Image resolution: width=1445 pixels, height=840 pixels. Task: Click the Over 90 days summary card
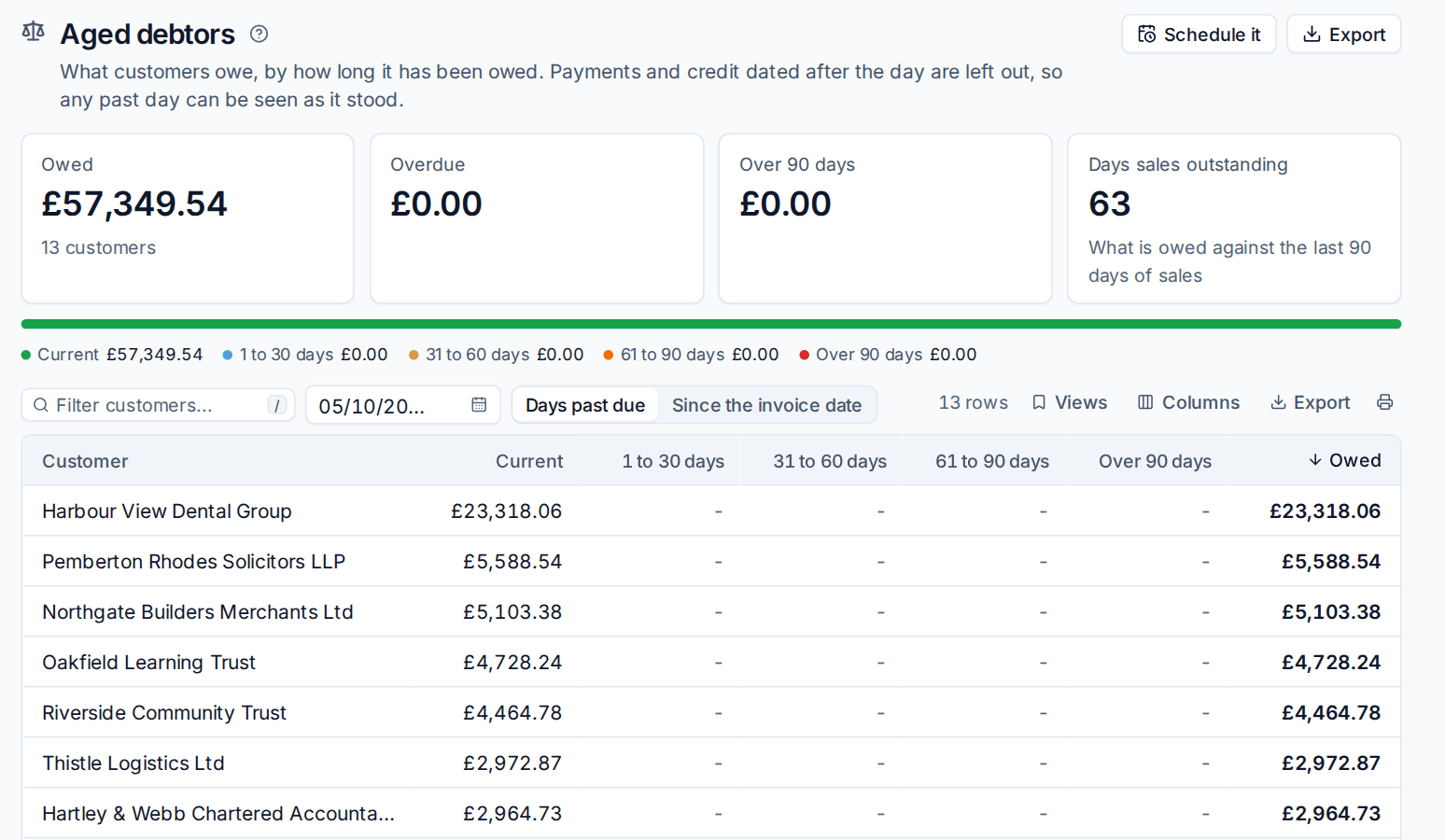tap(886, 218)
